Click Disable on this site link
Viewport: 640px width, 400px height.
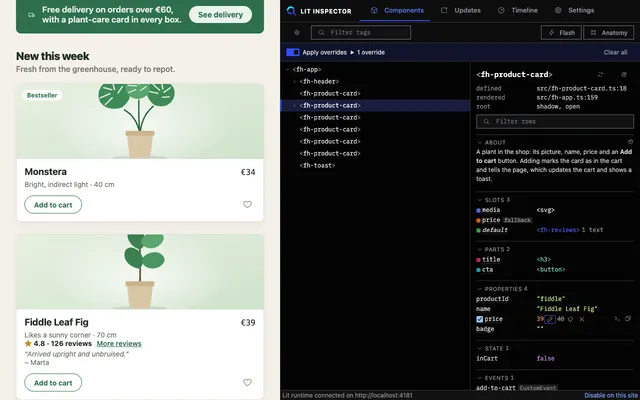pos(611,395)
